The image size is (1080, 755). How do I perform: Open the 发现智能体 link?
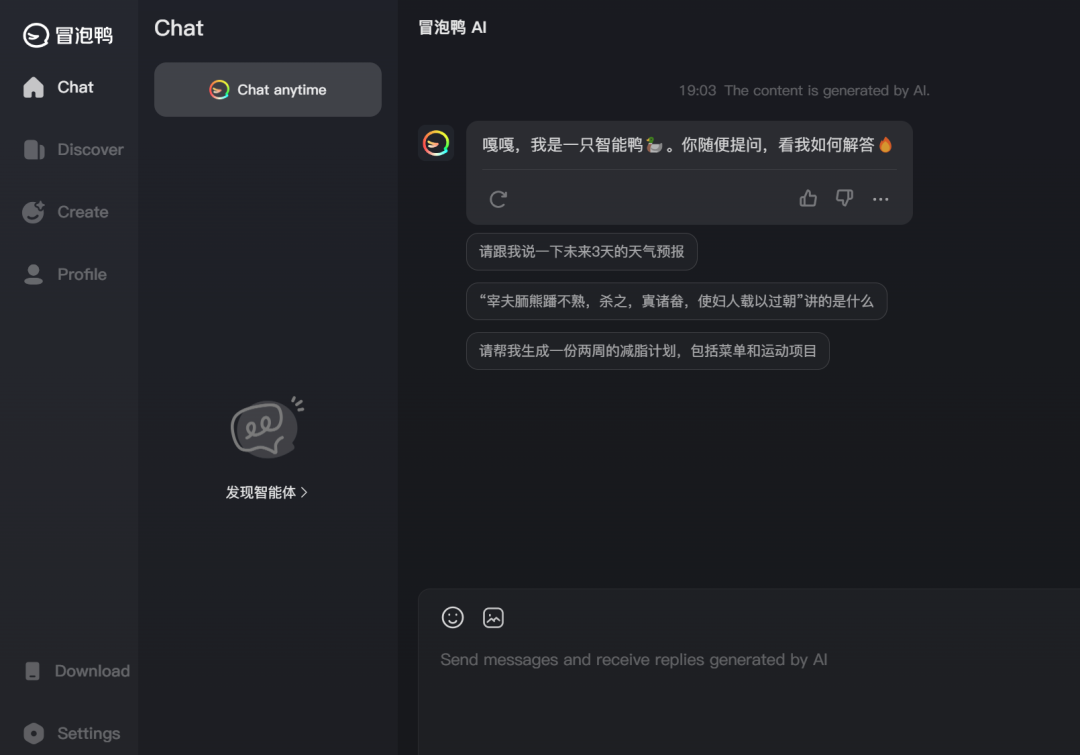pos(267,493)
